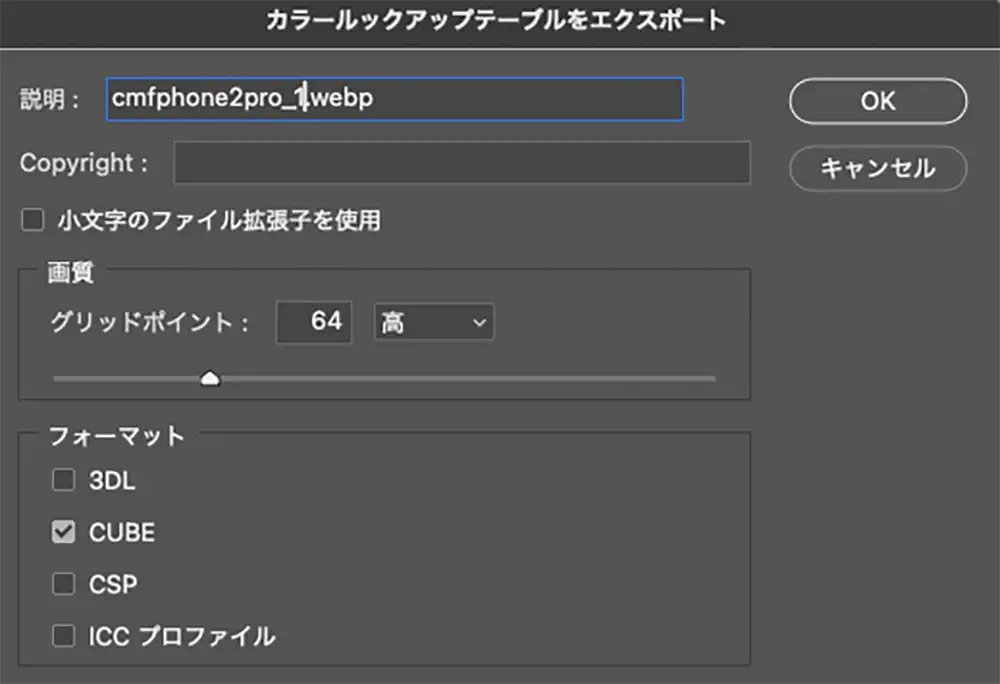Click the far left end of quality slider track

tap(57, 379)
